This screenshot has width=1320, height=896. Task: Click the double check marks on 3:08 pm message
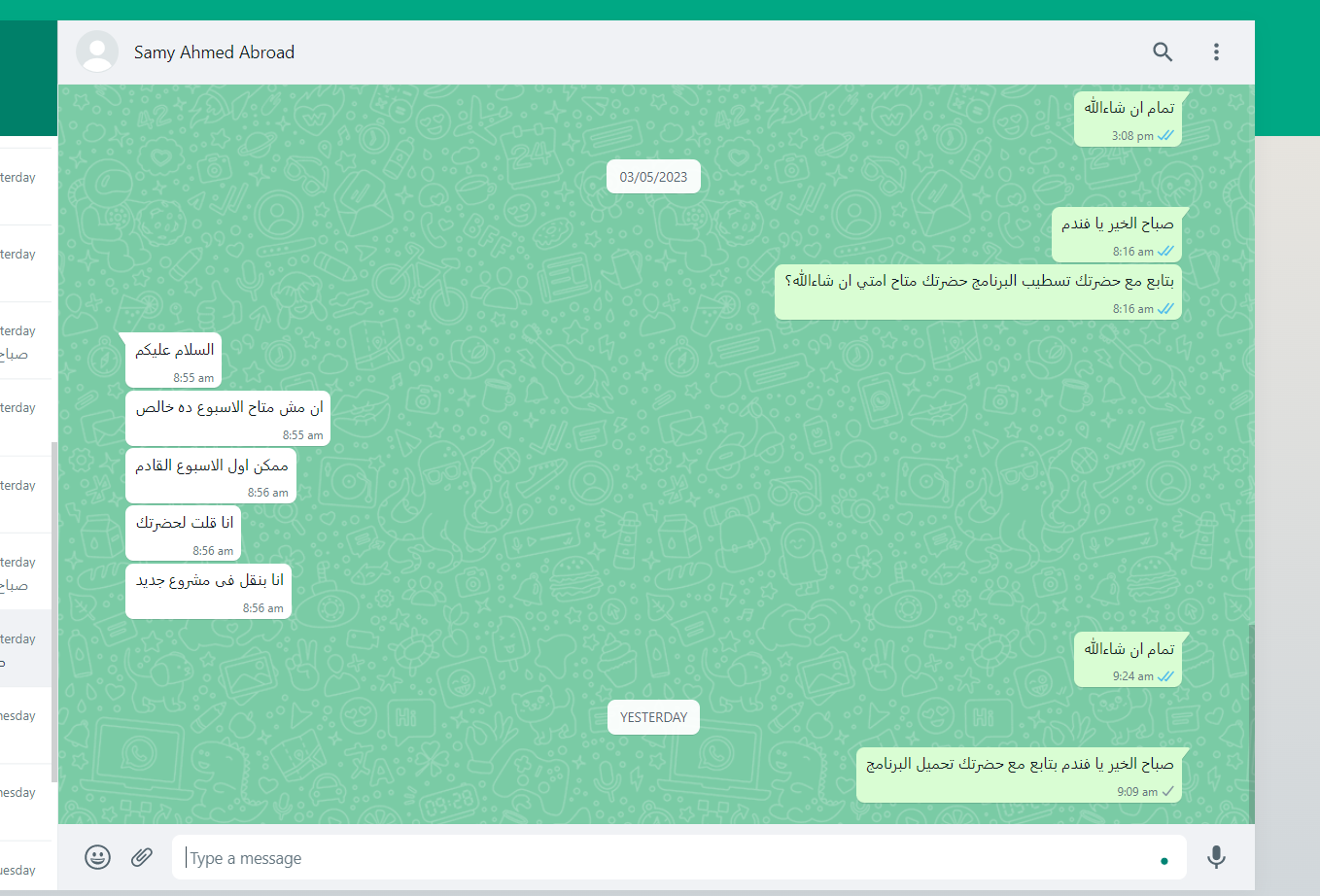tap(1166, 136)
